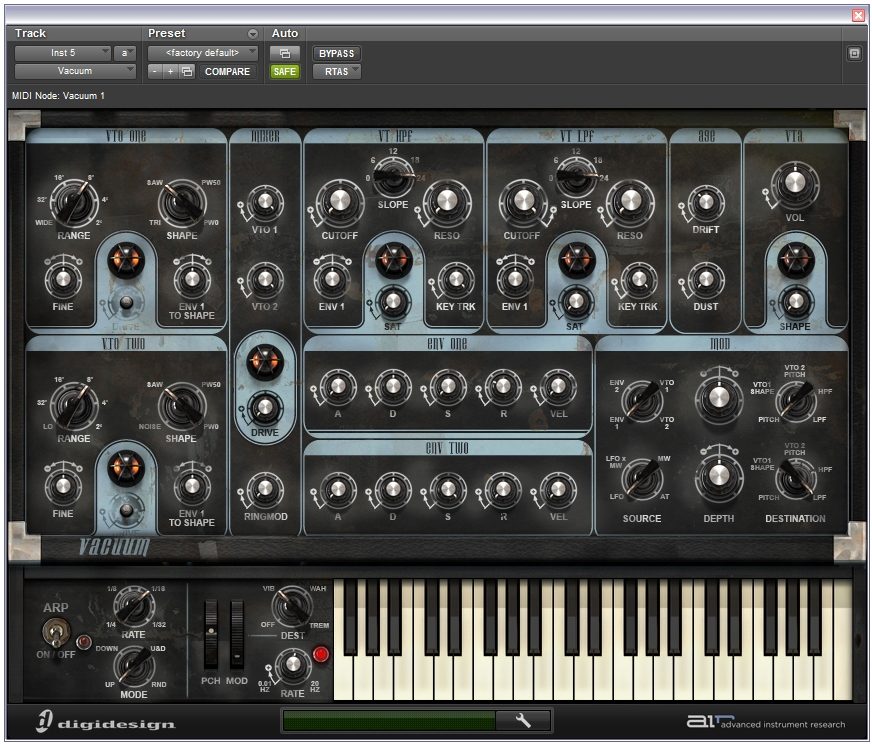
Task: Toggle the SAFE automation button
Action: tap(285, 72)
